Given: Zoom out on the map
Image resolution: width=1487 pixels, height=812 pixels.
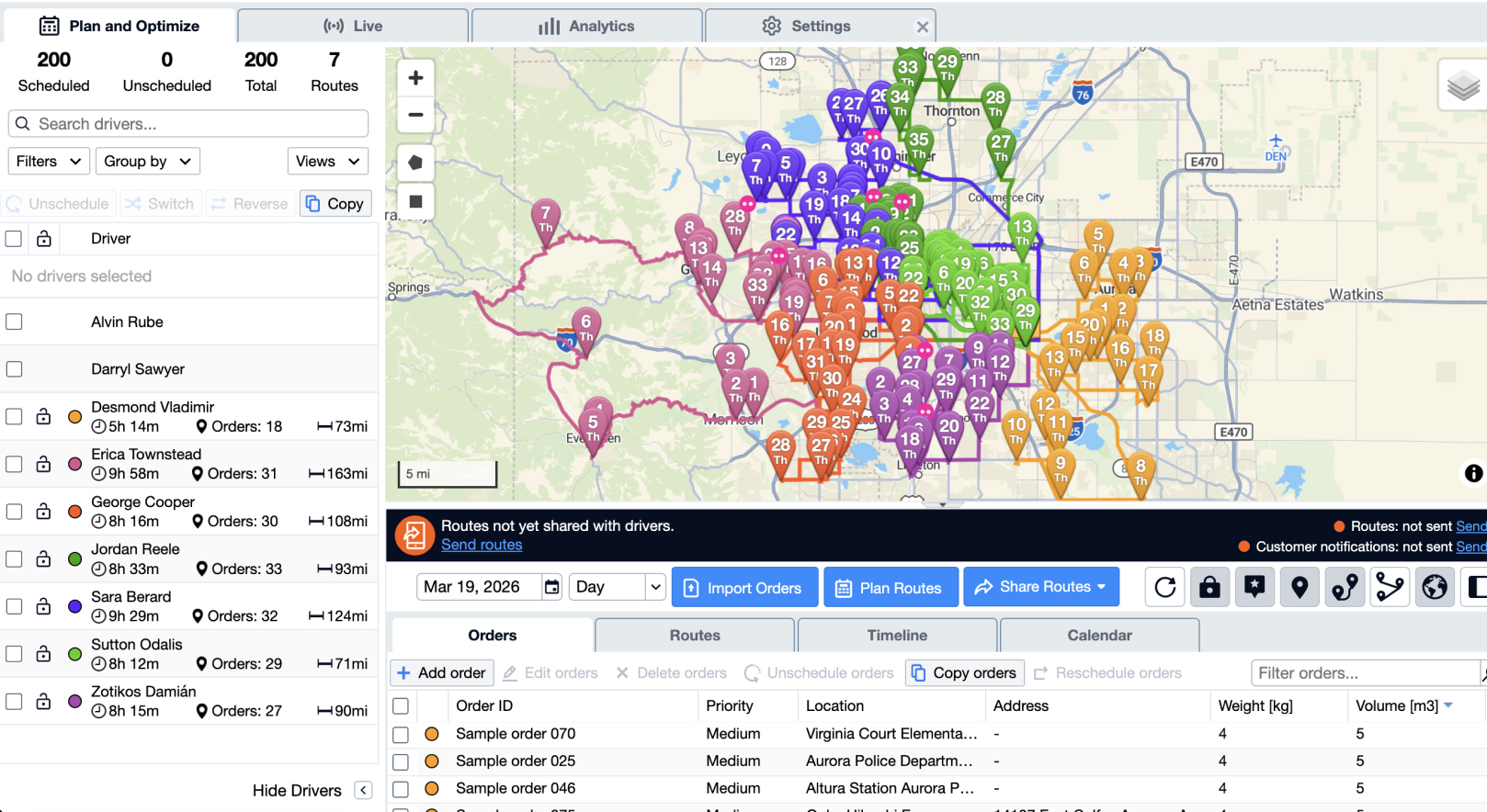Looking at the screenshot, I should tap(415, 115).
